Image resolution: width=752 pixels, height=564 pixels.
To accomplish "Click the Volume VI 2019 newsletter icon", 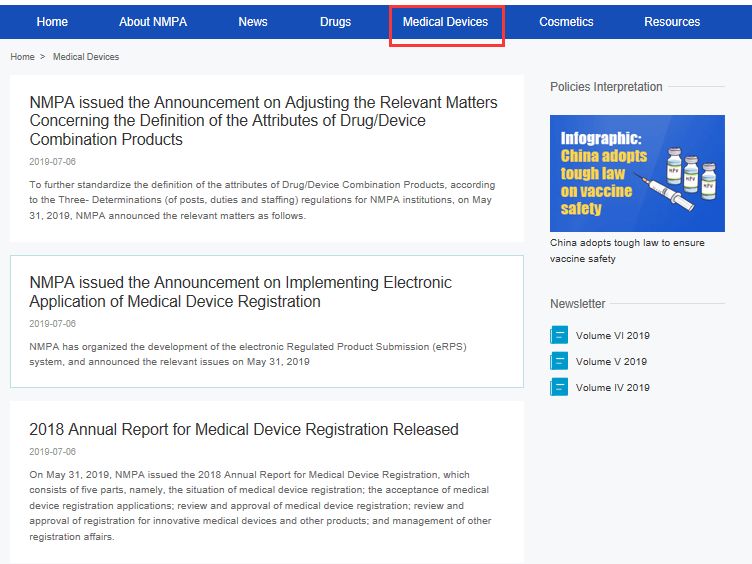I will point(559,336).
